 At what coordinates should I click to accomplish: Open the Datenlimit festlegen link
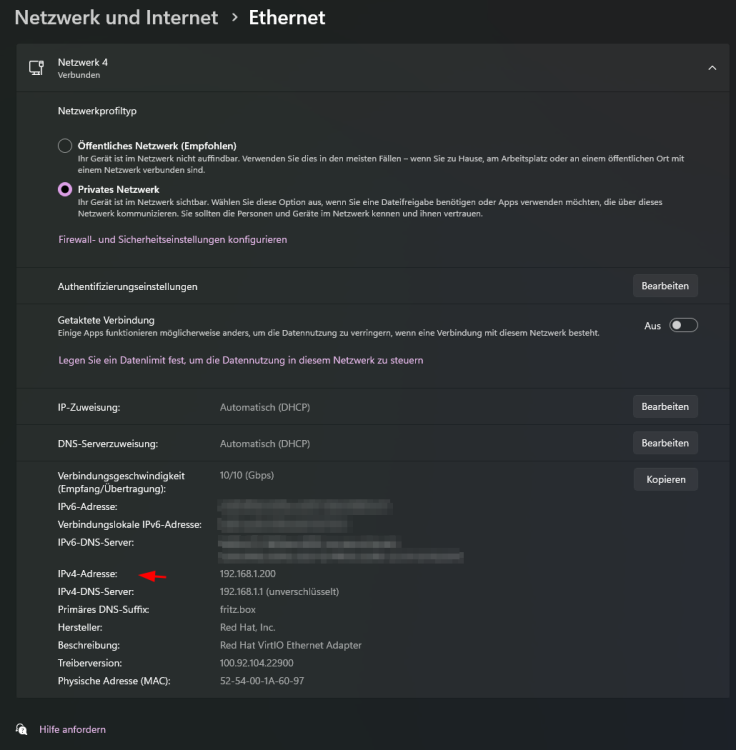point(241,360)
